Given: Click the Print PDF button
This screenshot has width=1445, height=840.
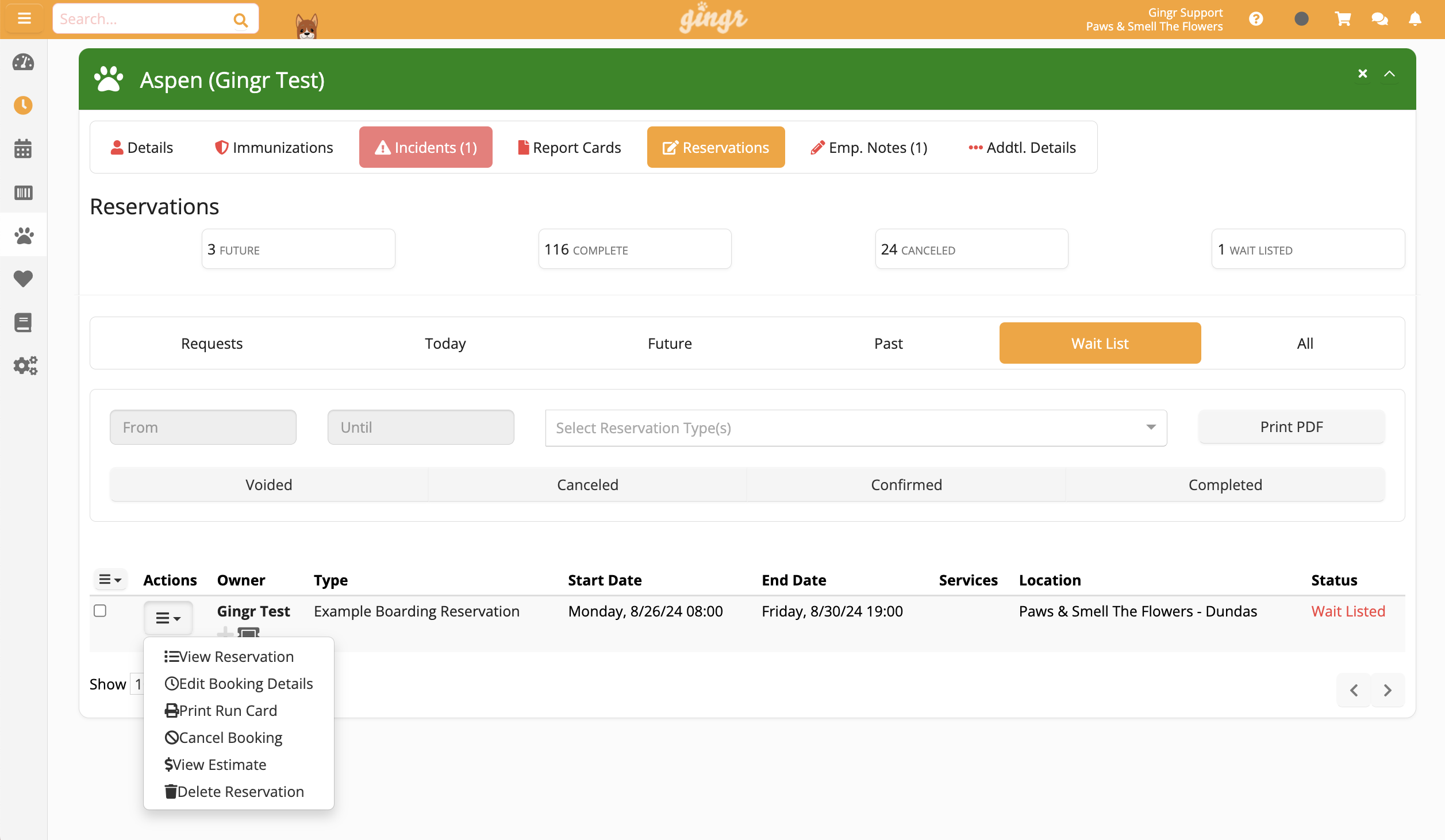Looking at the screenshot, I should pyautogui.click(x=1292, y=427).
